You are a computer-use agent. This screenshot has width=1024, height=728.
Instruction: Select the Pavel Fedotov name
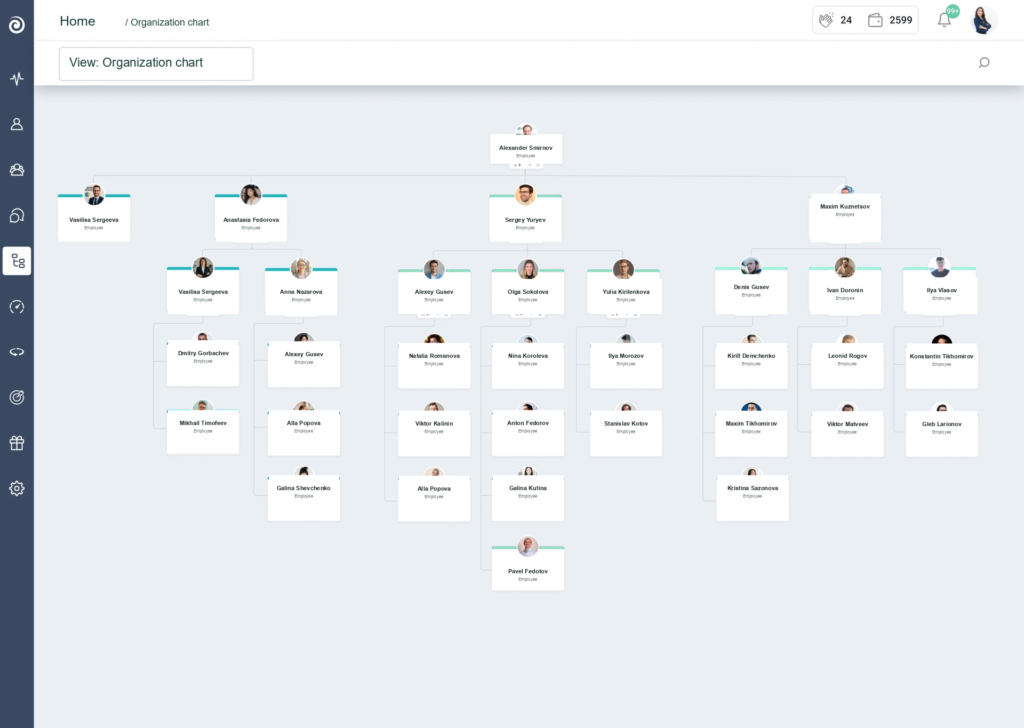point(528,571)
